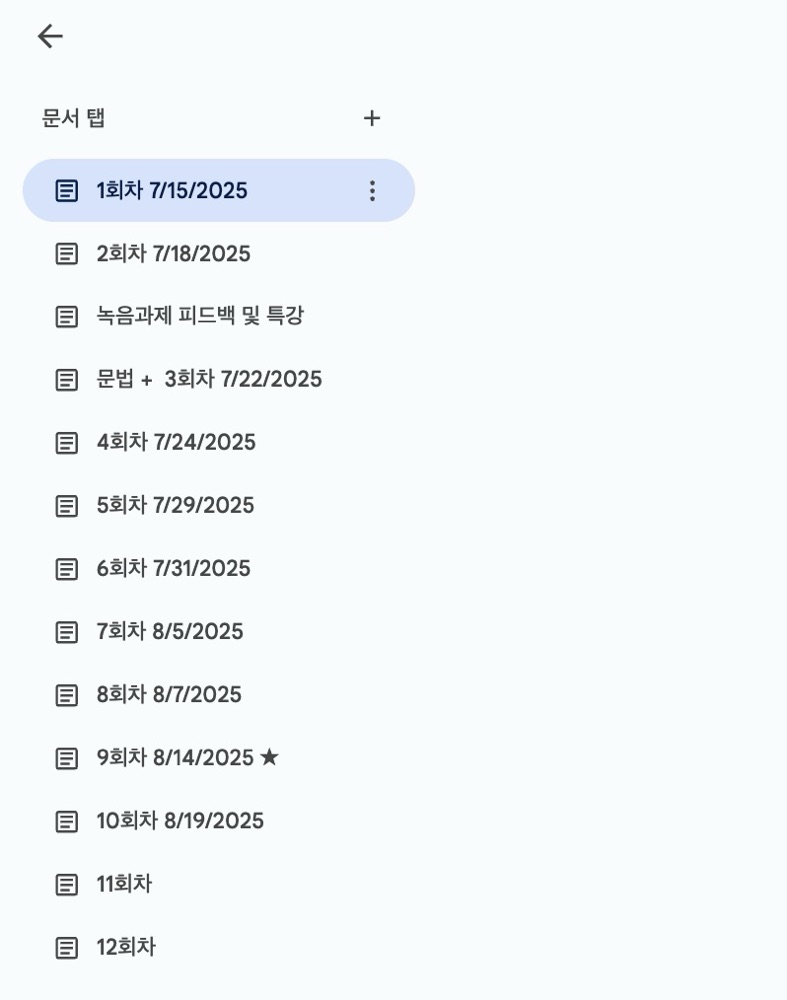Open the 7회차 8/5/2025 tab

(x=219, y=632)
